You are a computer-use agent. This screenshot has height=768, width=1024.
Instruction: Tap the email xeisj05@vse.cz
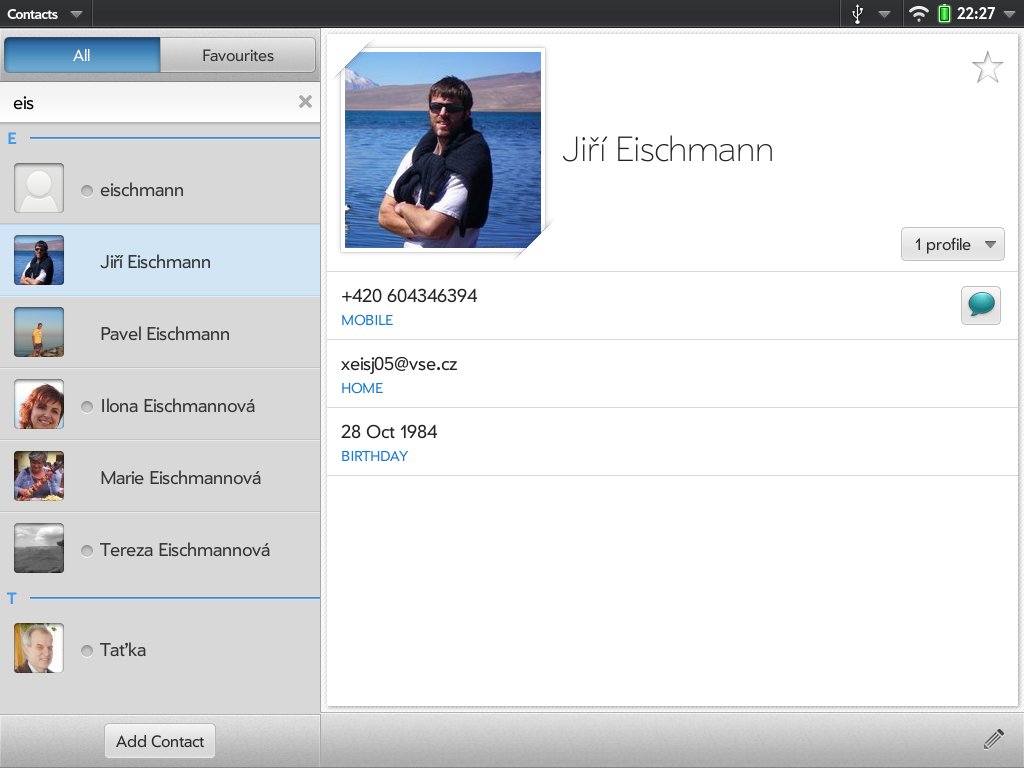coord(398,364)
